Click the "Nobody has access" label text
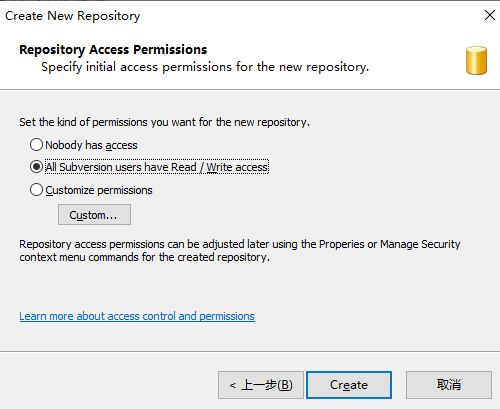 (x=91, y=145)
